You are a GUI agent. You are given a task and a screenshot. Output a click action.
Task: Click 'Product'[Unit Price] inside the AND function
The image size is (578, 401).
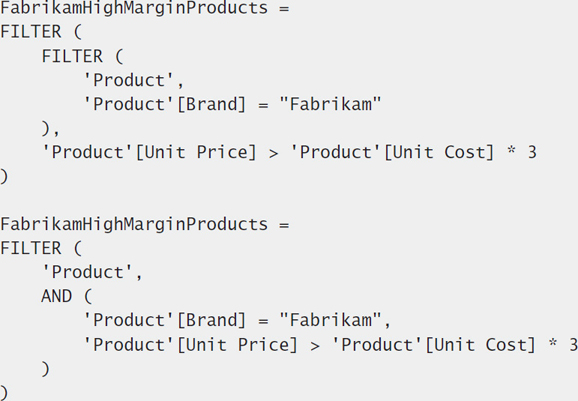[x=191, y=345]
